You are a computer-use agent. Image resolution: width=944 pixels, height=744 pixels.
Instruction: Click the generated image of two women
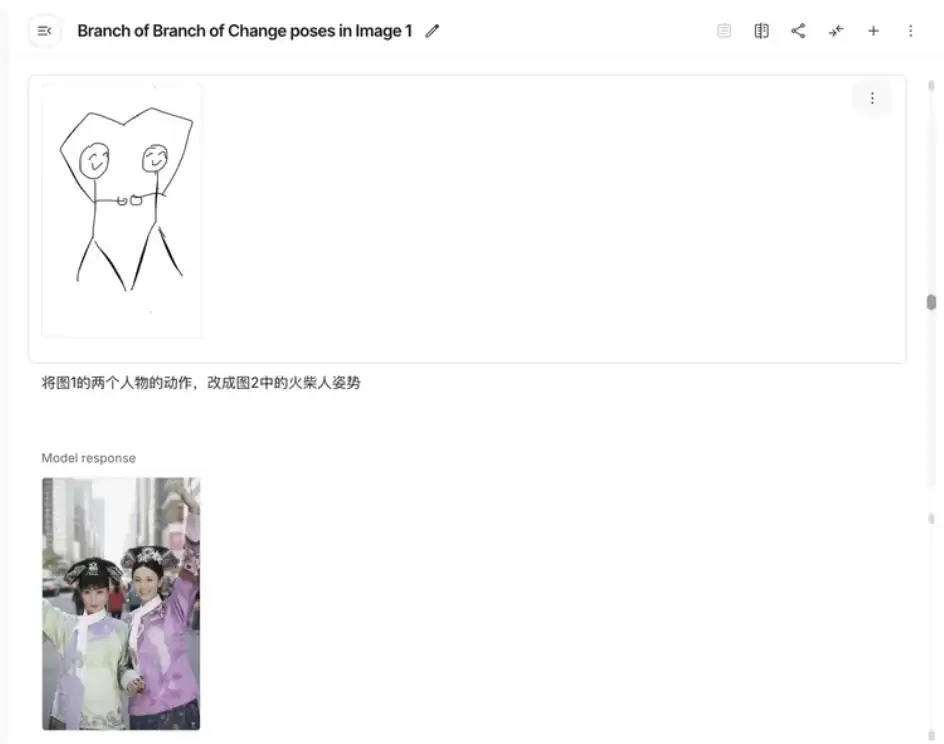pyautogui.click(x=121, y=603)
